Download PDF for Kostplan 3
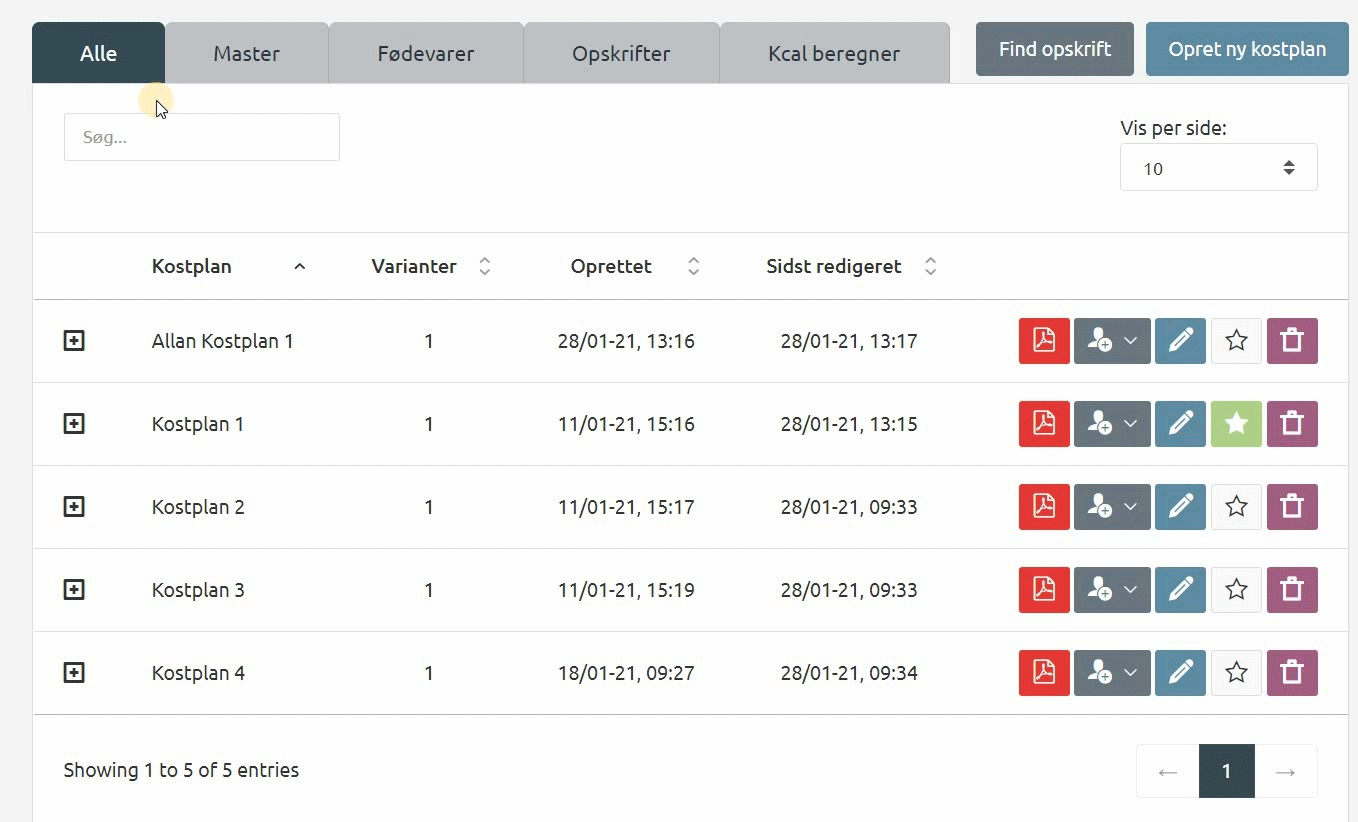 (x=1044, y=590)
